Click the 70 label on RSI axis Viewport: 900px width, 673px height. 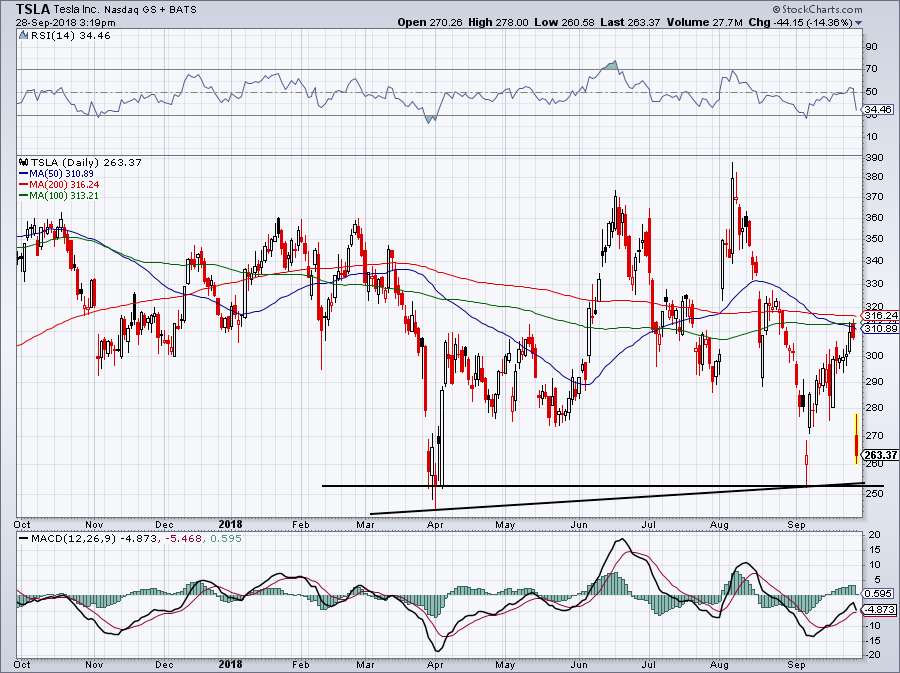[x=872, y=69]
